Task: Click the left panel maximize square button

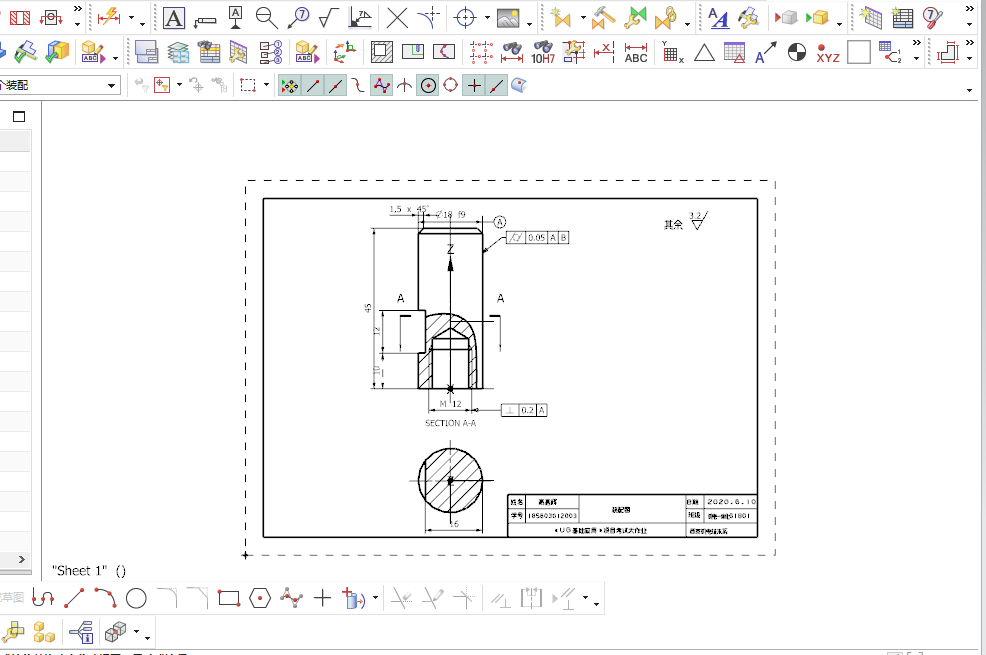Action: (19, 116)
